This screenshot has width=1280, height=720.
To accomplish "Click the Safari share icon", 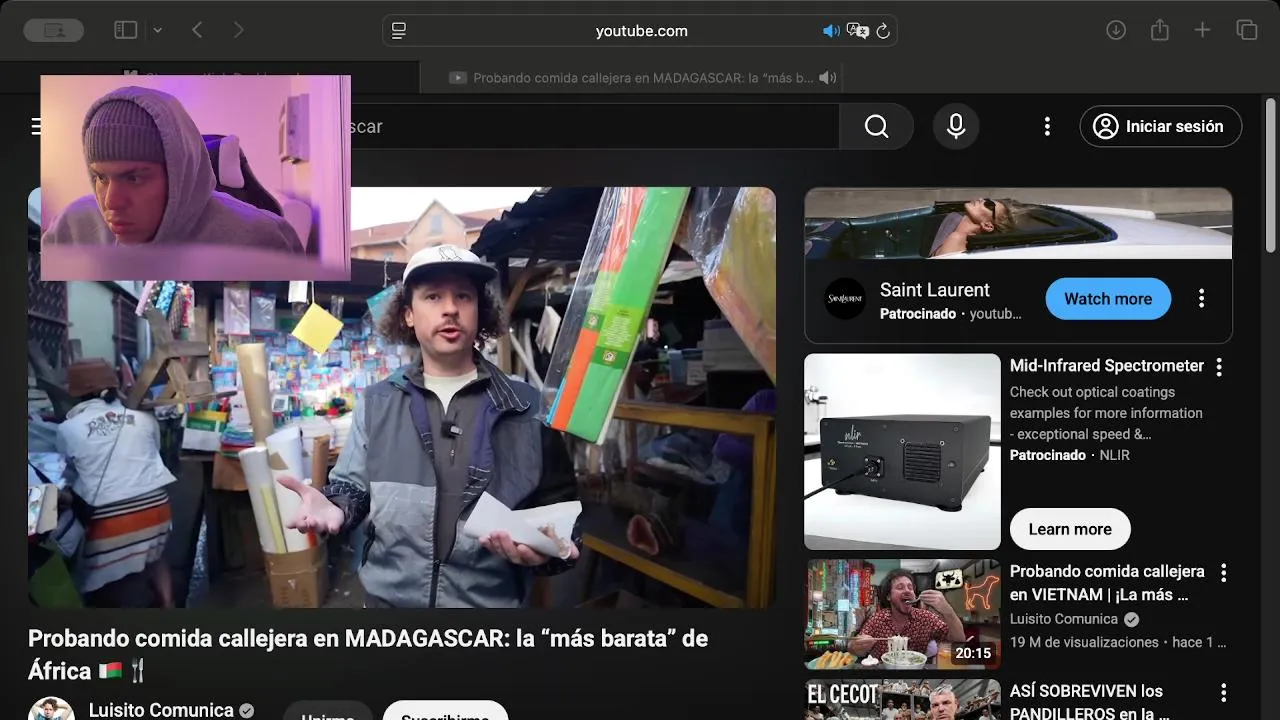I will point(1160,31).
